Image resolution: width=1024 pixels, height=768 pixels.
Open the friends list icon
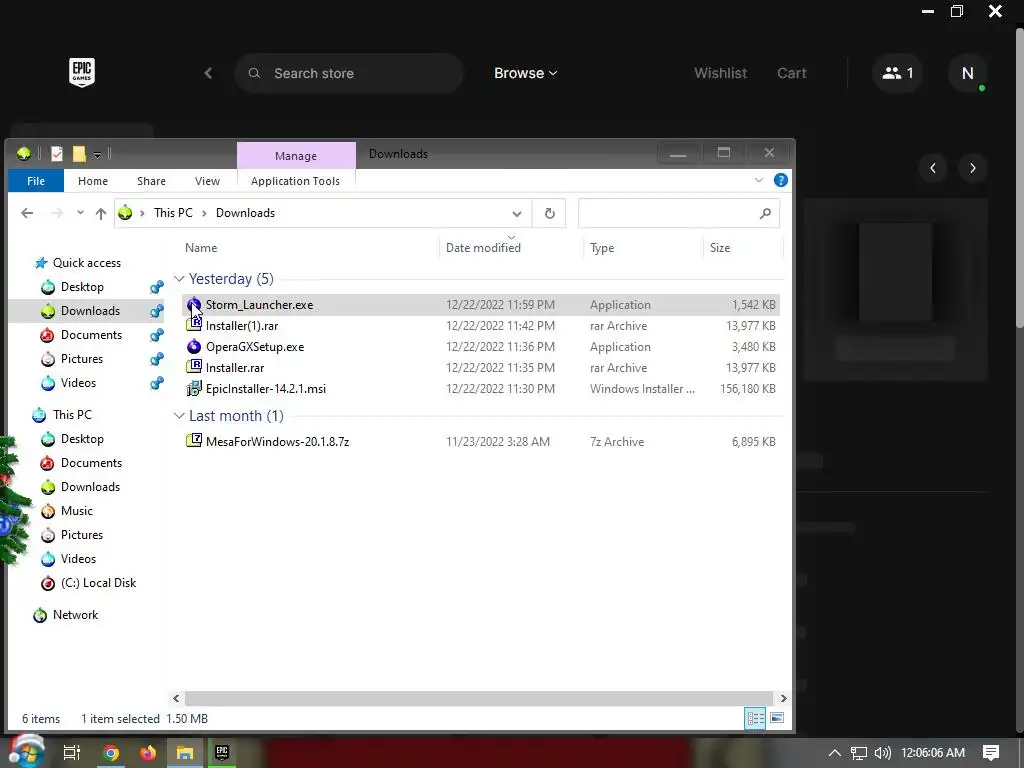click(x=897, y=73)
